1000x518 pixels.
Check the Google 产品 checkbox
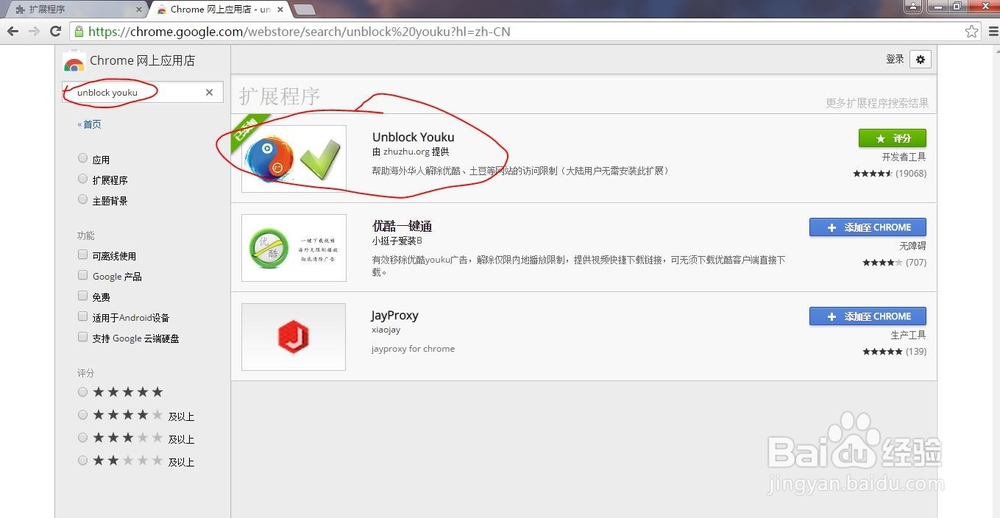82,275
